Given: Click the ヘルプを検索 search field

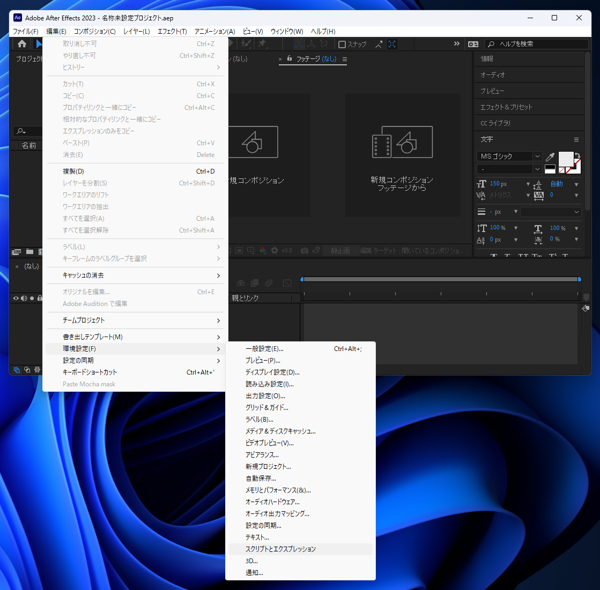Looking at the screenshot, I should coord(537,44).
